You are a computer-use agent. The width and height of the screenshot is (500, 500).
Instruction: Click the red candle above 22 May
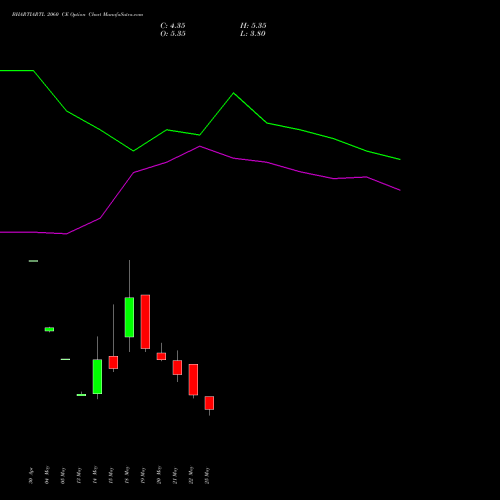[x=193, y=380]
